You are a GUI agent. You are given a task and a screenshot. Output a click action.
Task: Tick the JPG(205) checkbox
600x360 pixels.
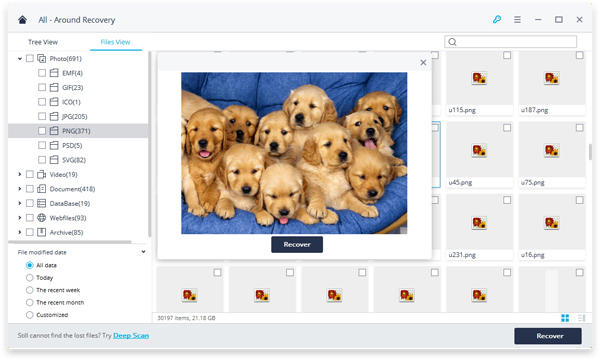pyautogui.click(x=42, y=116)
